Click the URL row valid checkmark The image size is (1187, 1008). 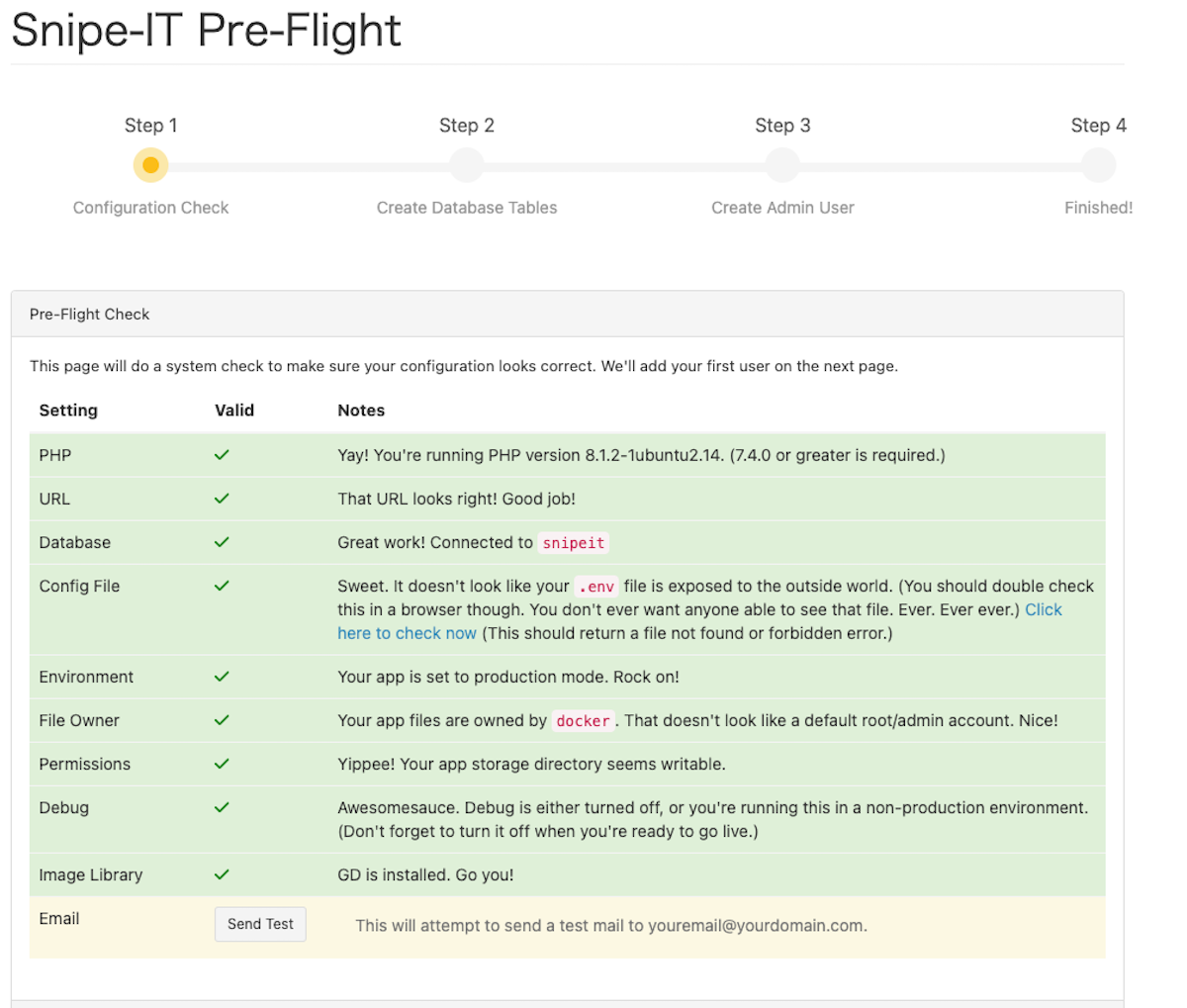[x=222, y=499]
